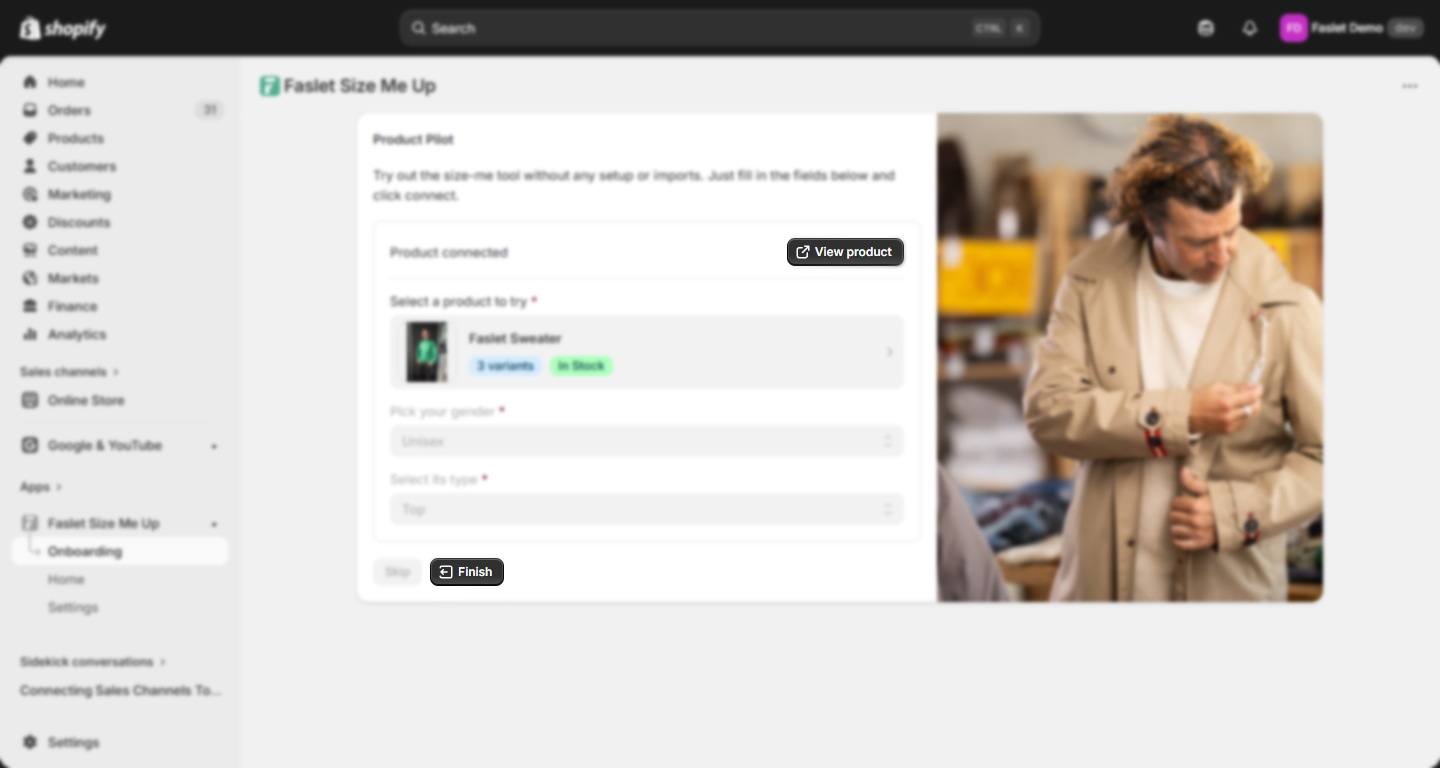
Task: Open Marketing via its sidebar icon
Action: point(30,194)
